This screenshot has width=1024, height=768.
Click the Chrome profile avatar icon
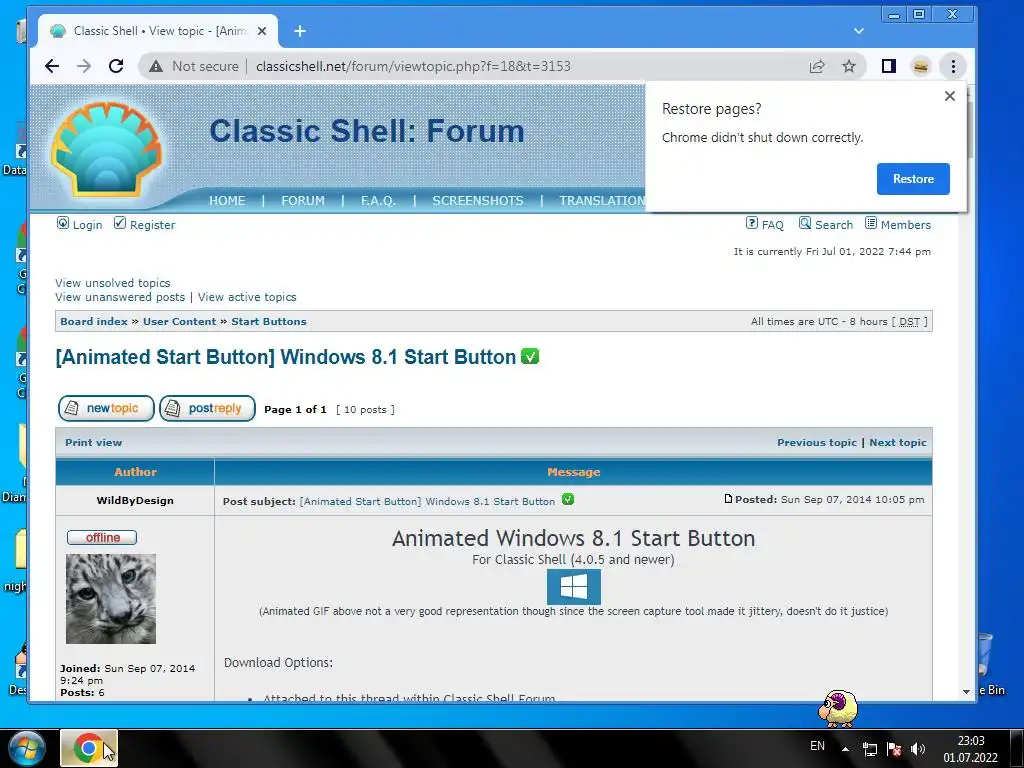pyautogui.click(x=921, y=66)
